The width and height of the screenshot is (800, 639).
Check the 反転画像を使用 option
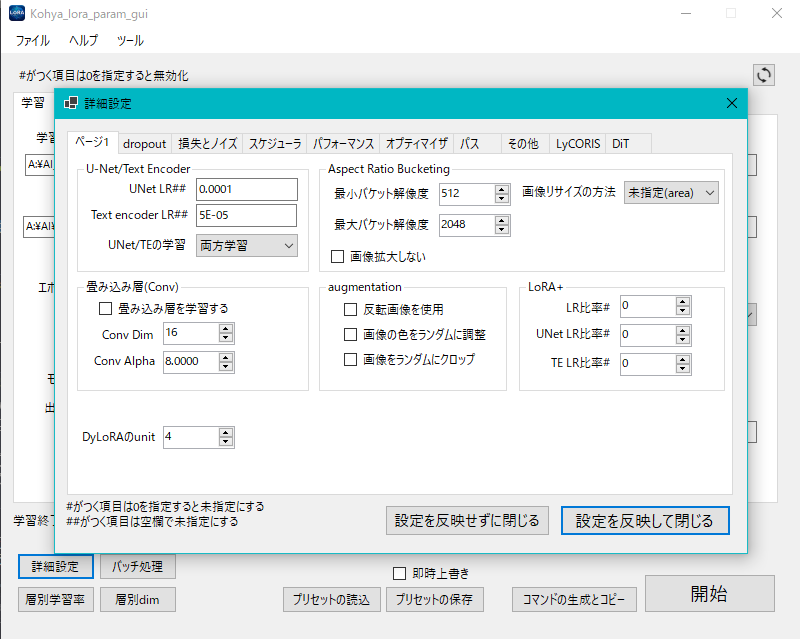(350, 310)
